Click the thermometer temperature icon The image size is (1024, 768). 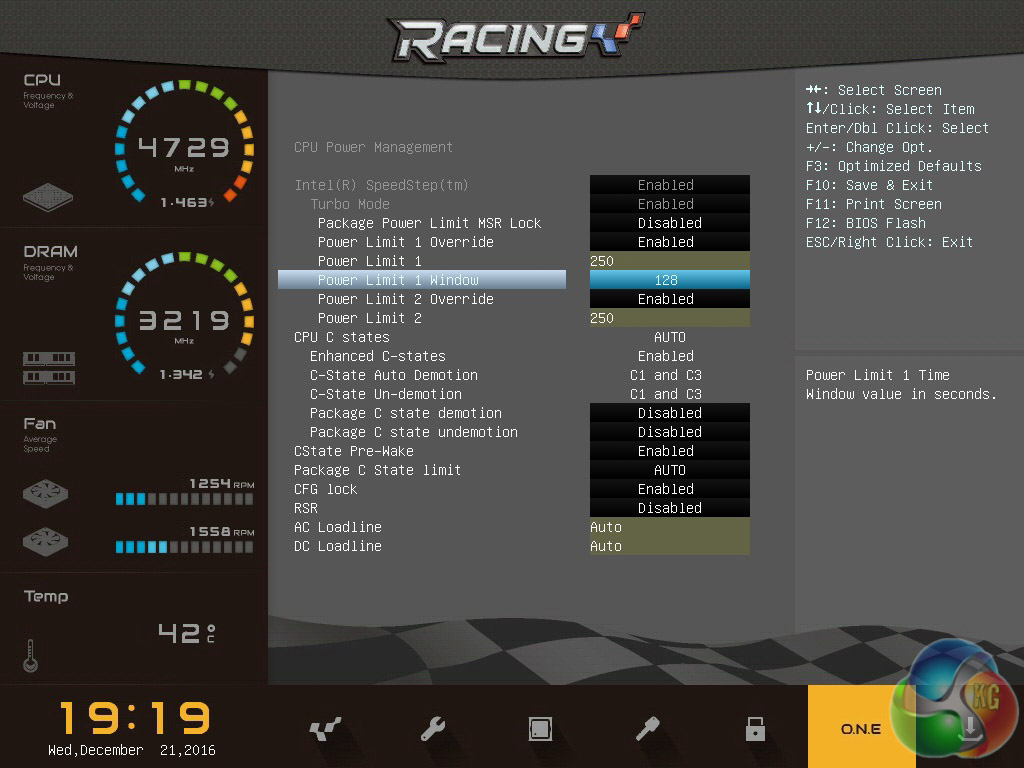click(x=30, y=656)
